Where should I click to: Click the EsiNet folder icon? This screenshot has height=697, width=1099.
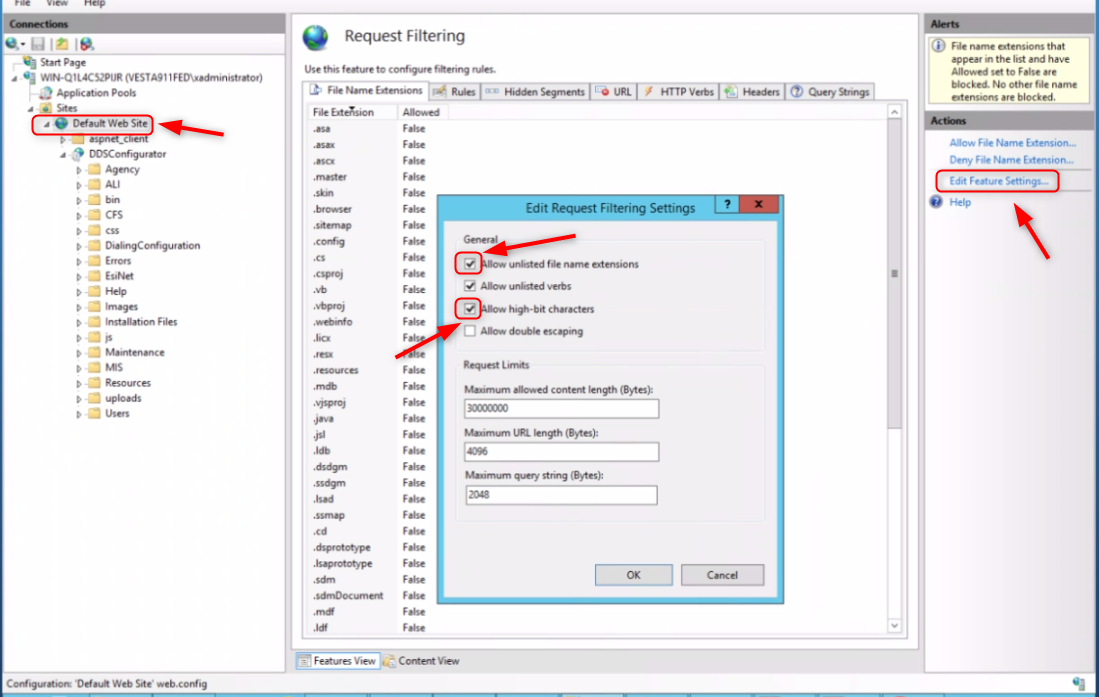pos(94,276)
